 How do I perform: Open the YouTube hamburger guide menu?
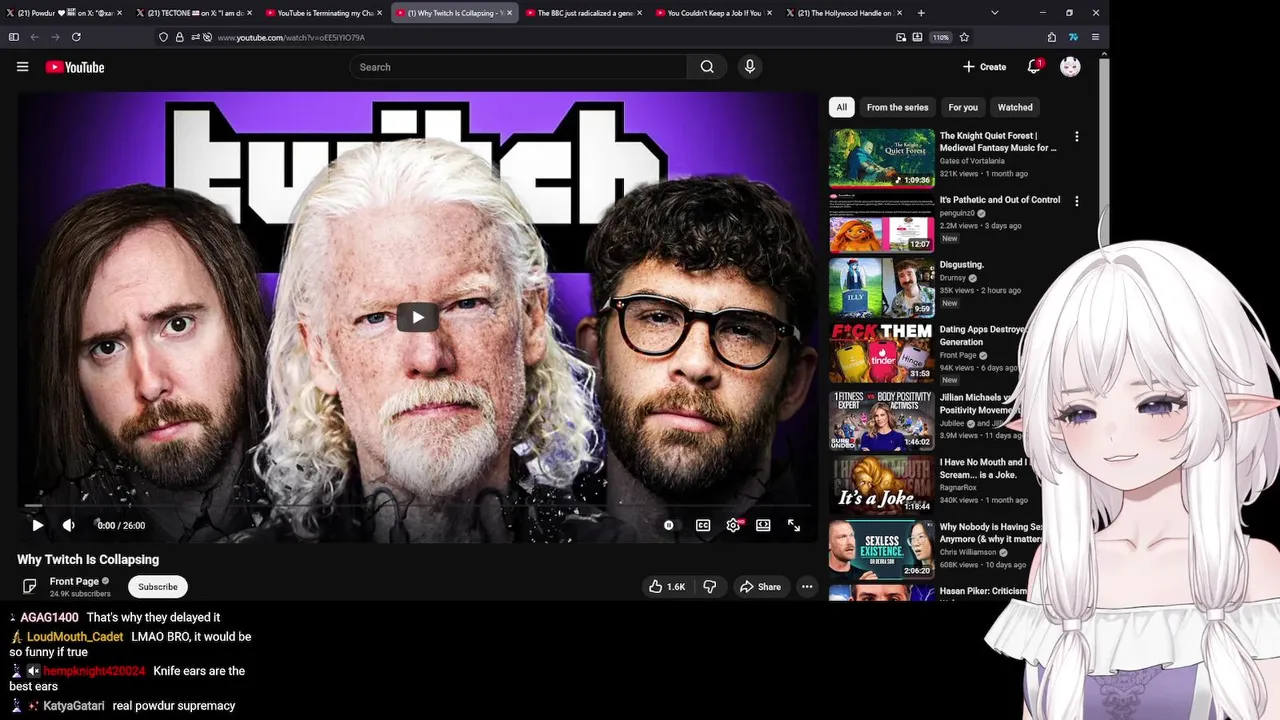(x=22, y=67)
